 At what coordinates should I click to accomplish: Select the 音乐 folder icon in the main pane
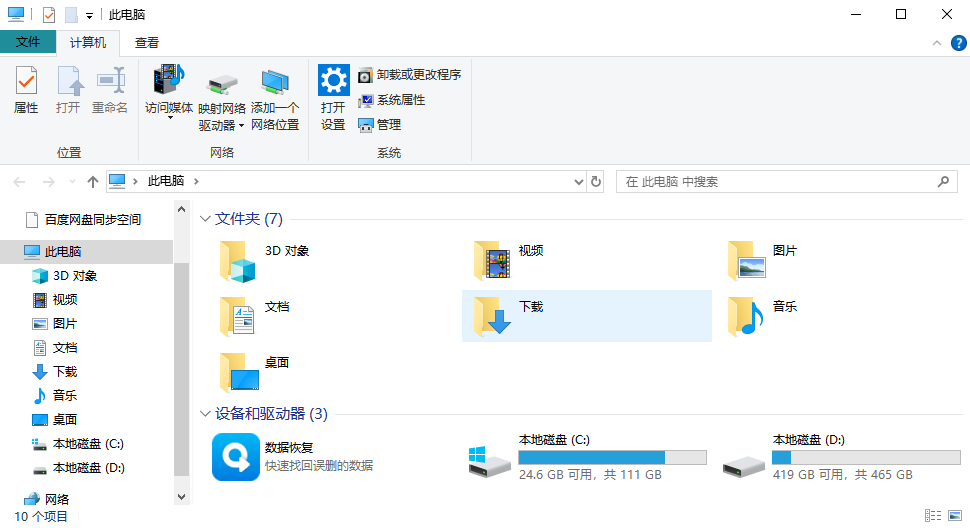point(746,316)
